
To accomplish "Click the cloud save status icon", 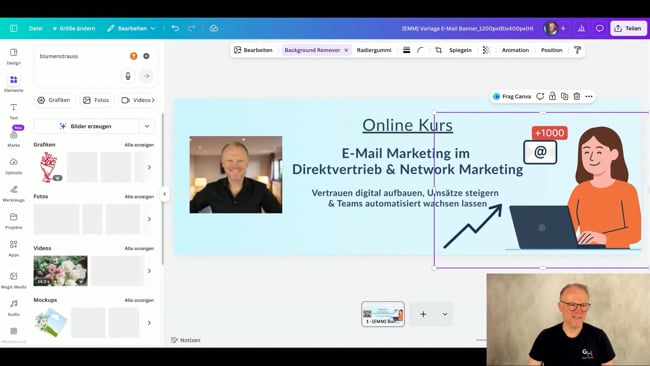I will pos(214,28).
